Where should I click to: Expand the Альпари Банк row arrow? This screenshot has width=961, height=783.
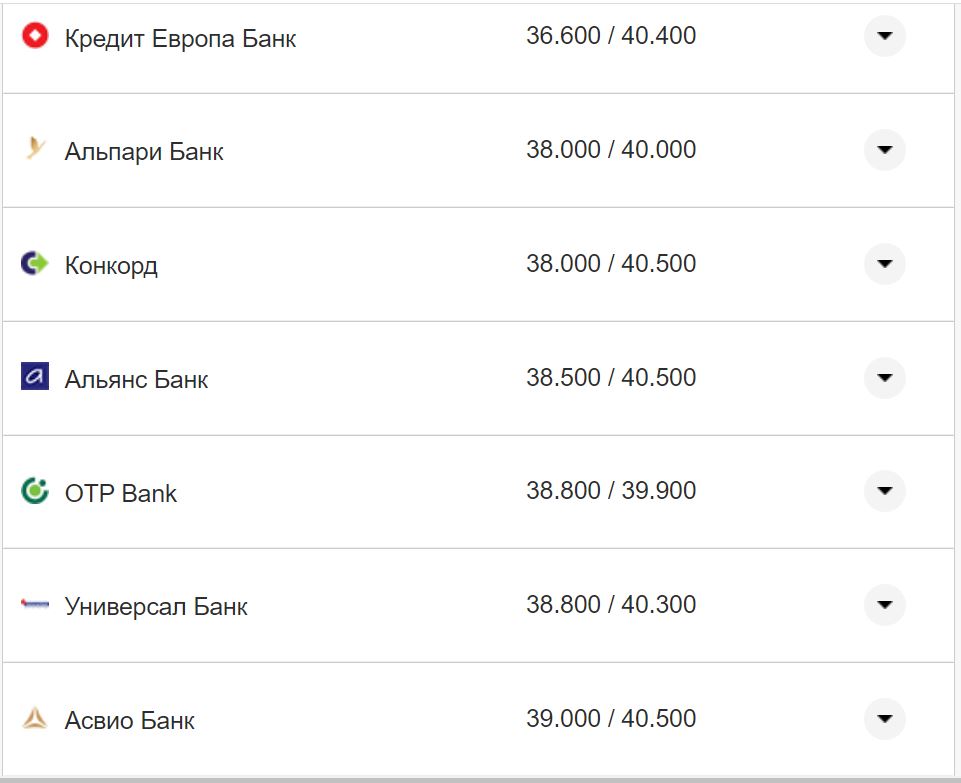coord(884,150)
